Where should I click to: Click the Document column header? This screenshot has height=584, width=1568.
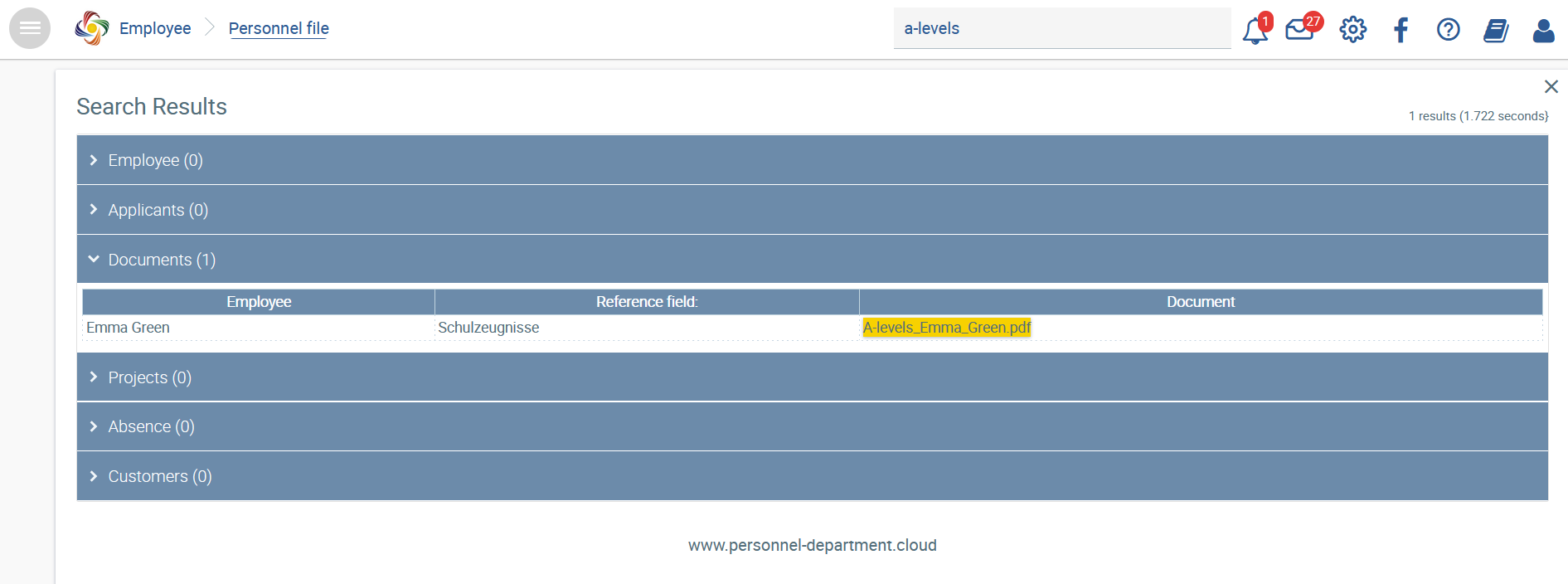click(x=1201, y=302)
